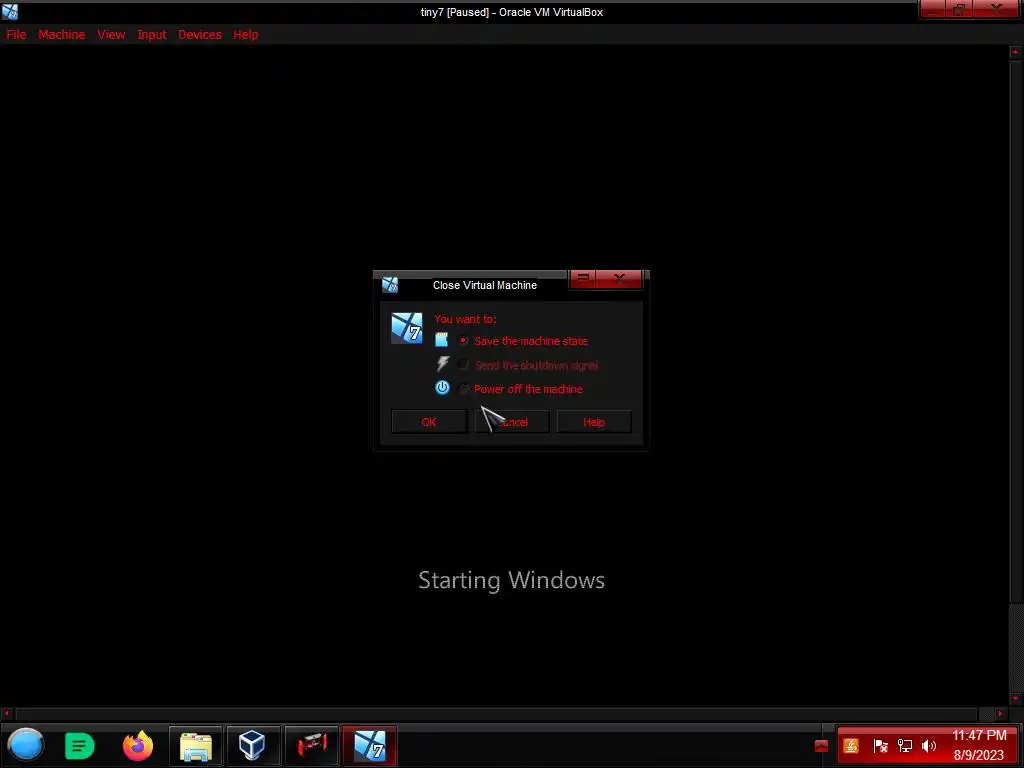This screenshot has height=768, width=1024.
Task: Click horizontal scrollbar left arrow
Action: pyautogui.click(x=7, y=714)
